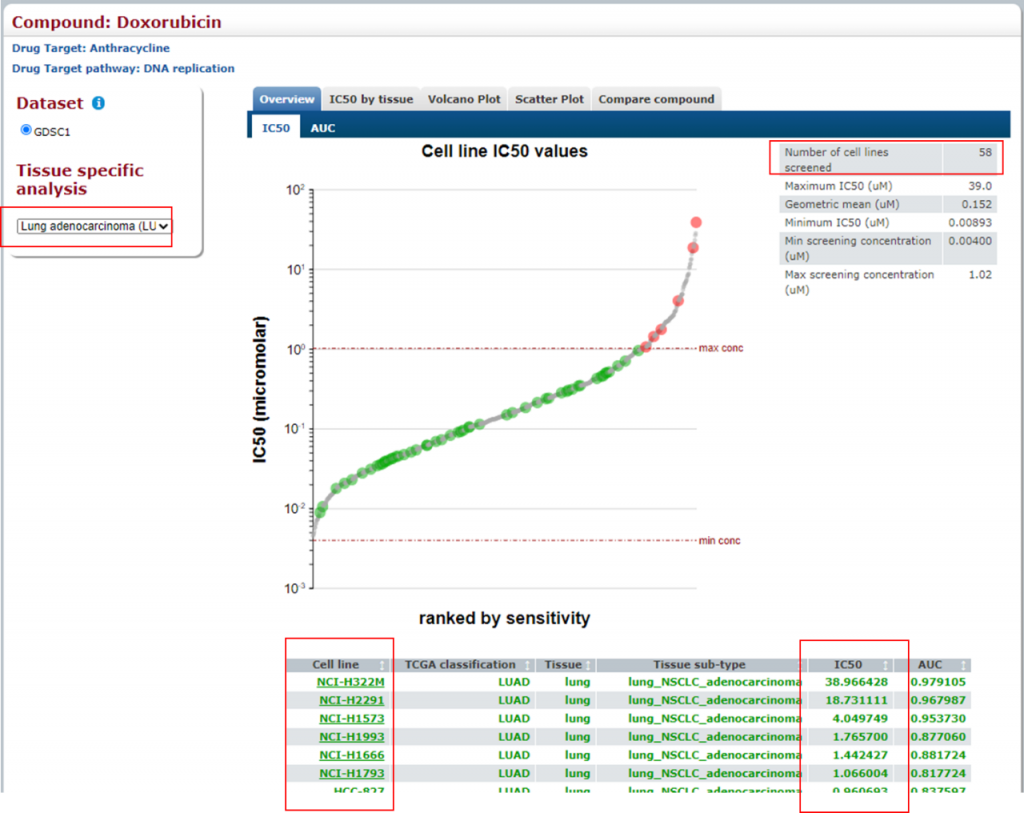
Task: Select the Overview tab
Action: pyautogui.click(x=287, y=99)
